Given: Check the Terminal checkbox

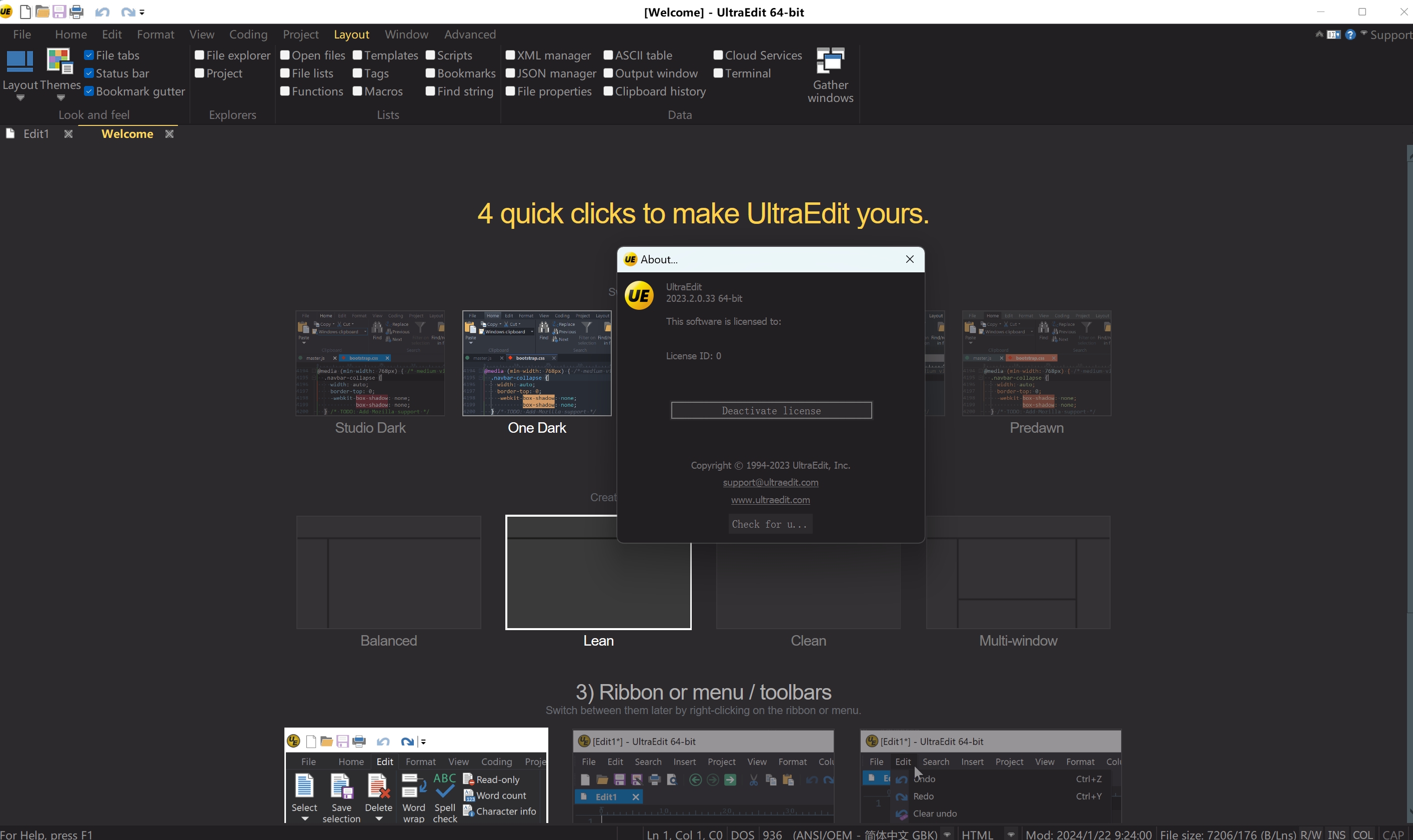Looking at the screenshot, I should tap(718, 73).
